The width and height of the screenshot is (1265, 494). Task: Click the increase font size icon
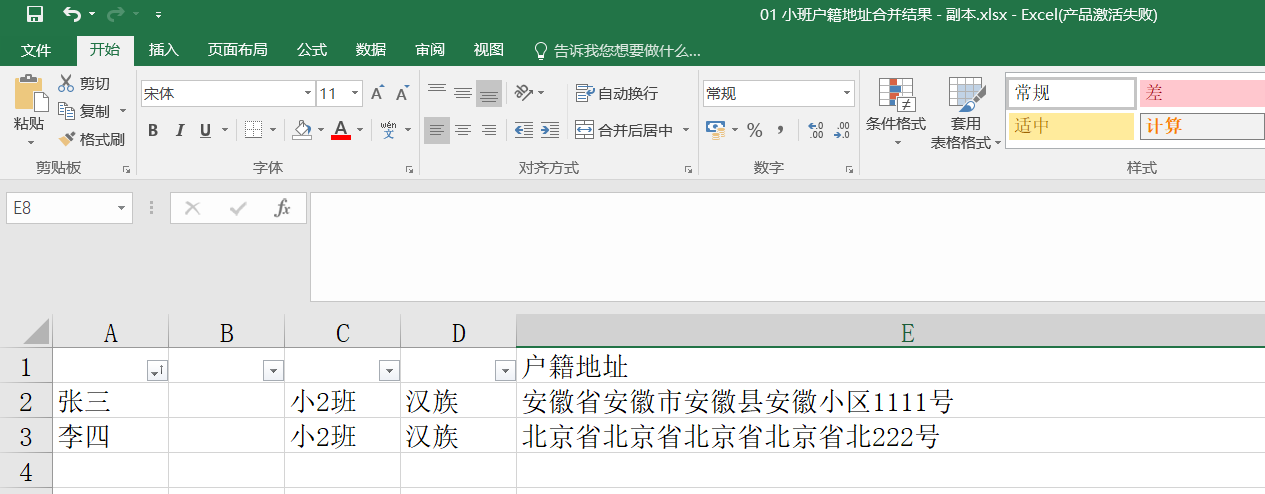click(377, 93)
